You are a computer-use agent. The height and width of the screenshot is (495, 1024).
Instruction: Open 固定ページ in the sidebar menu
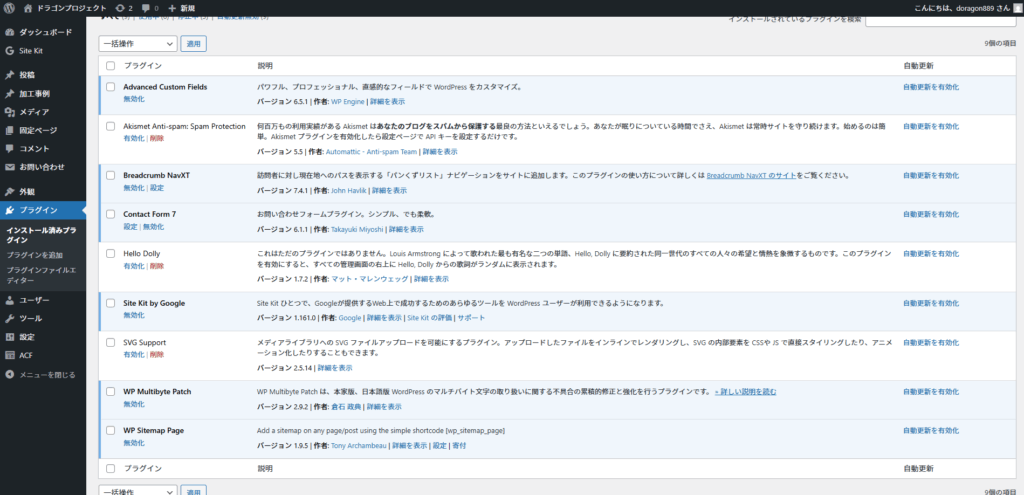click(38, 130)
